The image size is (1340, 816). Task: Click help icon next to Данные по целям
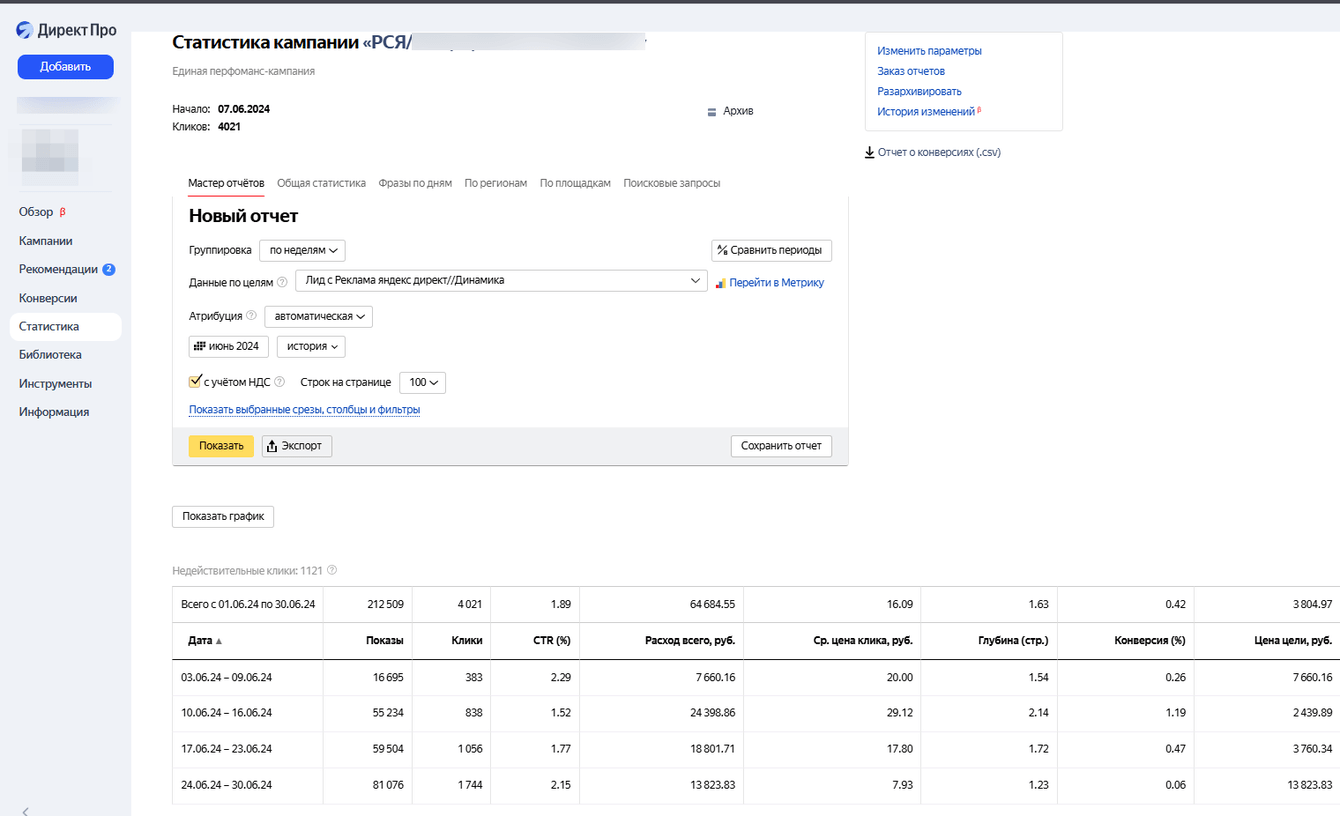click(x=282, y=282)
